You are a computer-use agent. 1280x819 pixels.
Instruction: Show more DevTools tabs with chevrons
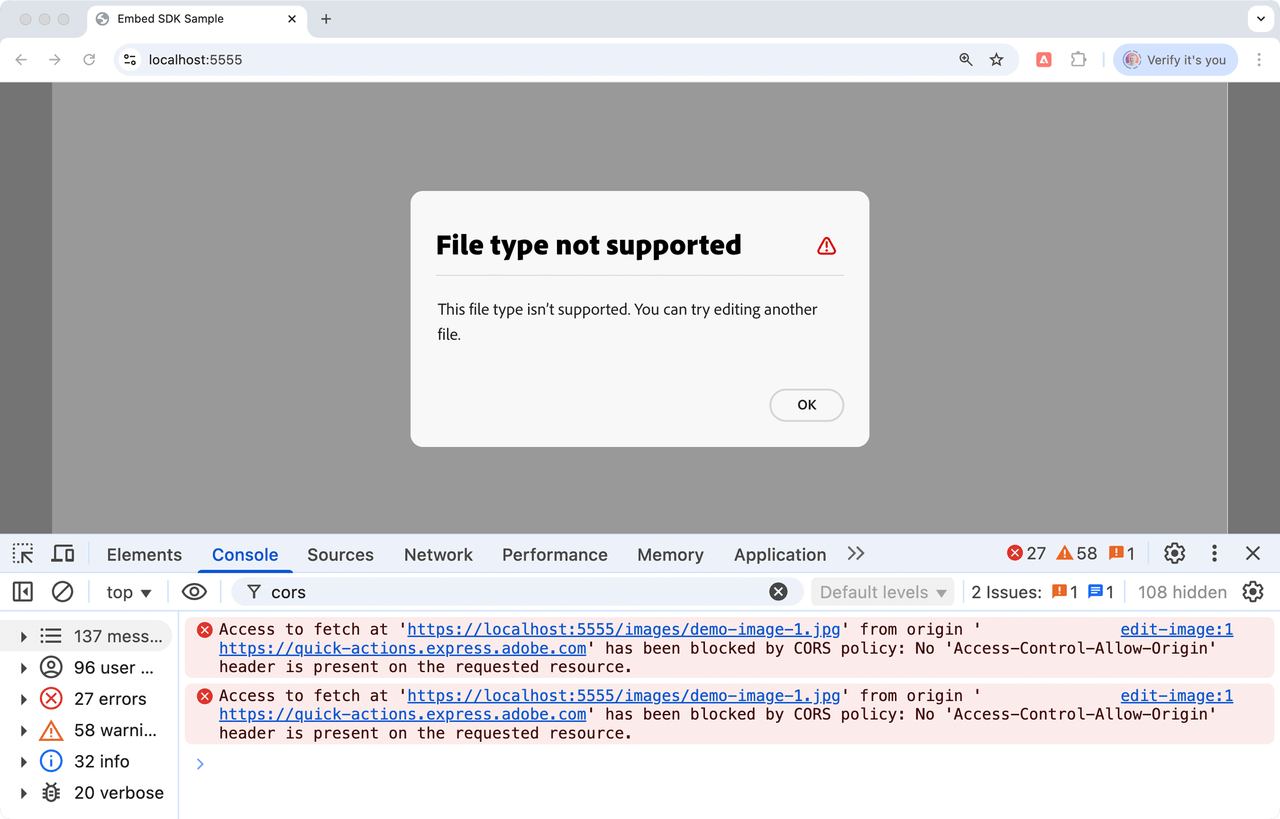click(855, 554)
